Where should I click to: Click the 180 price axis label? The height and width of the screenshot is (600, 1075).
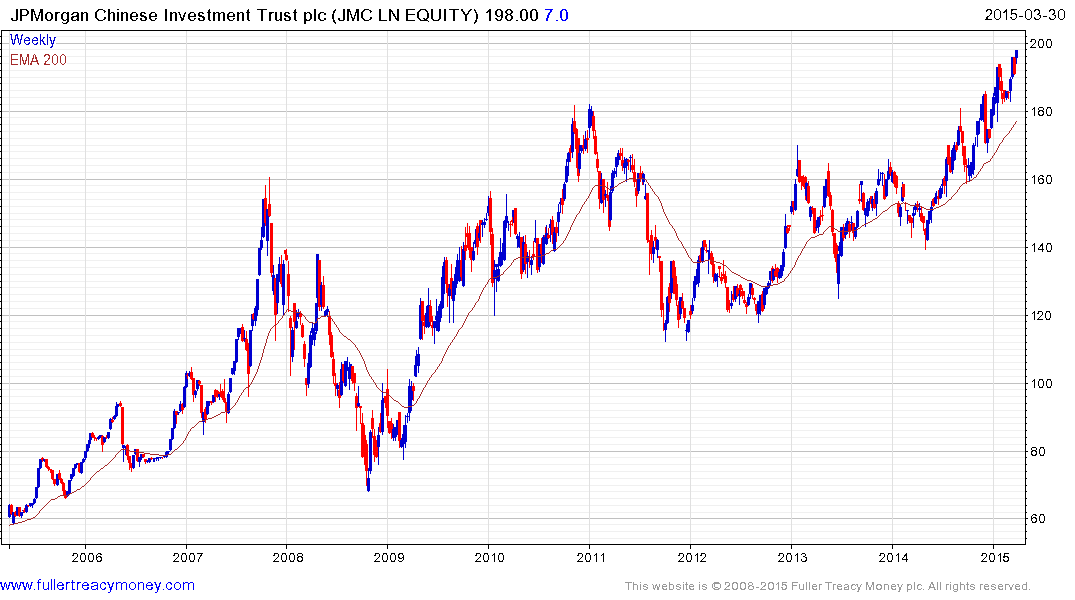pos(1041,112)
